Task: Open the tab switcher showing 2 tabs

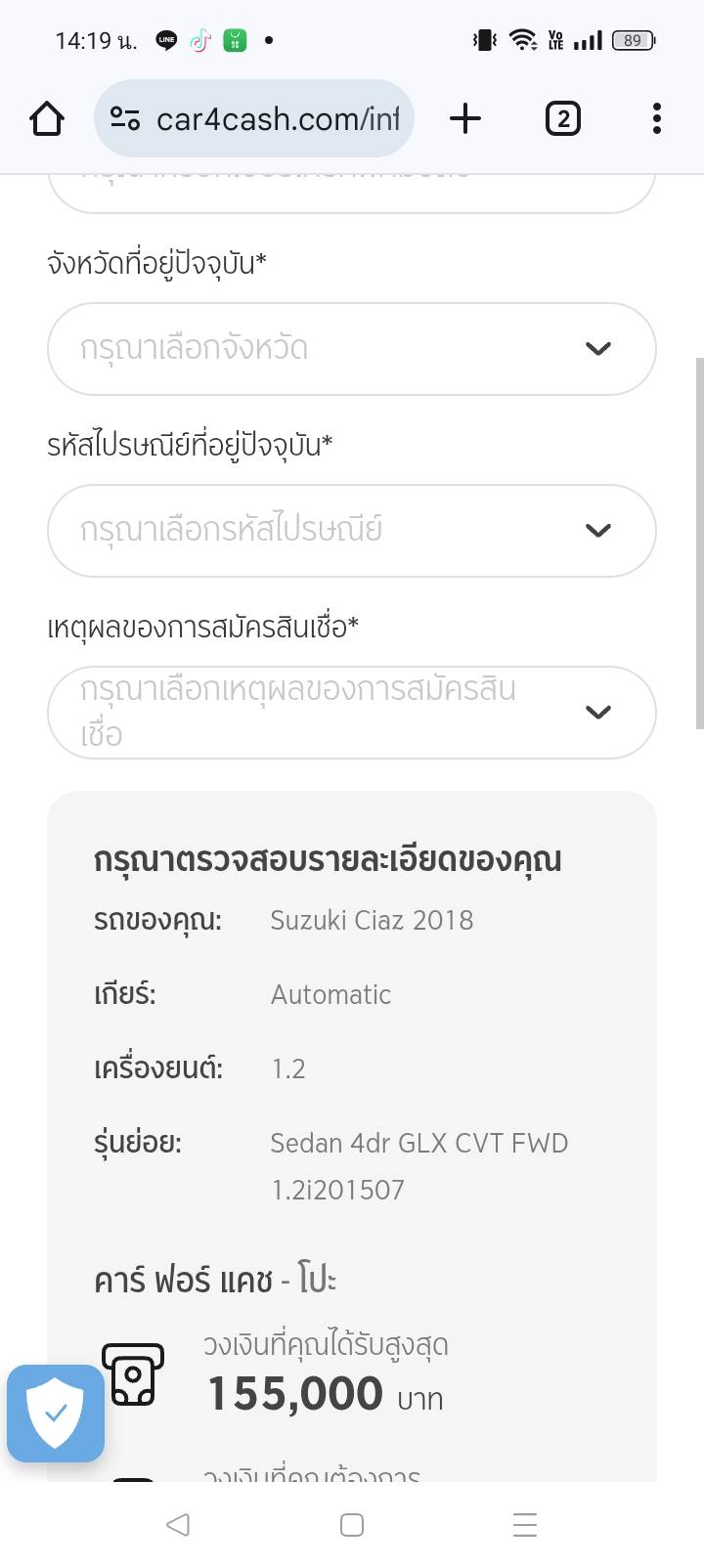Action: pyautogui.click(x=562, y=119)
